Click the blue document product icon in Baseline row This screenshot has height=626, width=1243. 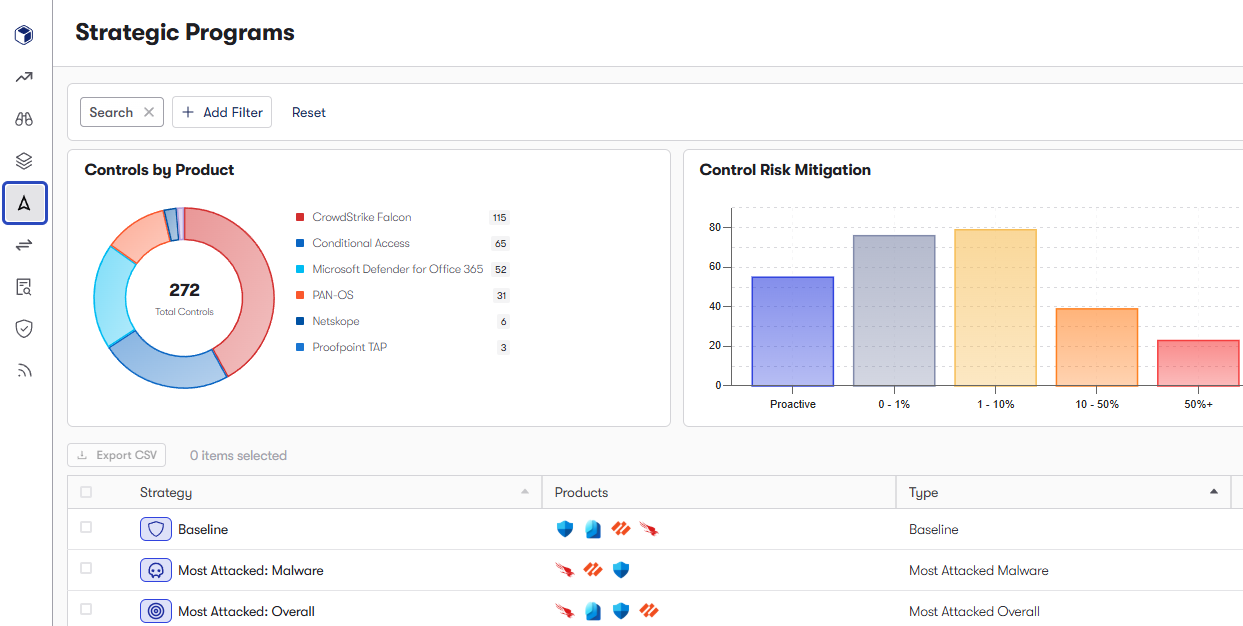click(593, 529)
